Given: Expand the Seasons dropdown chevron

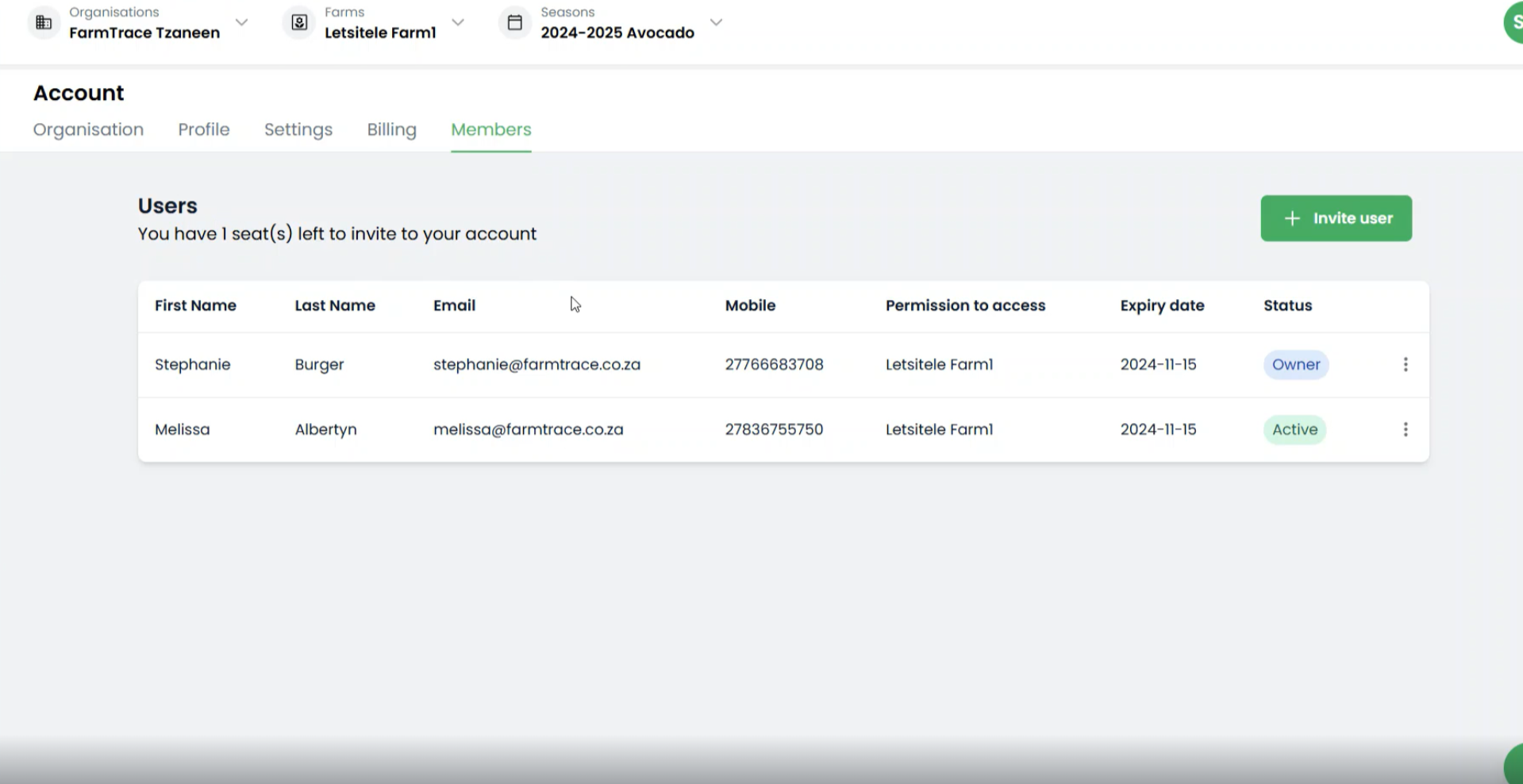Looking at the screenshot, I should (716, 22).
